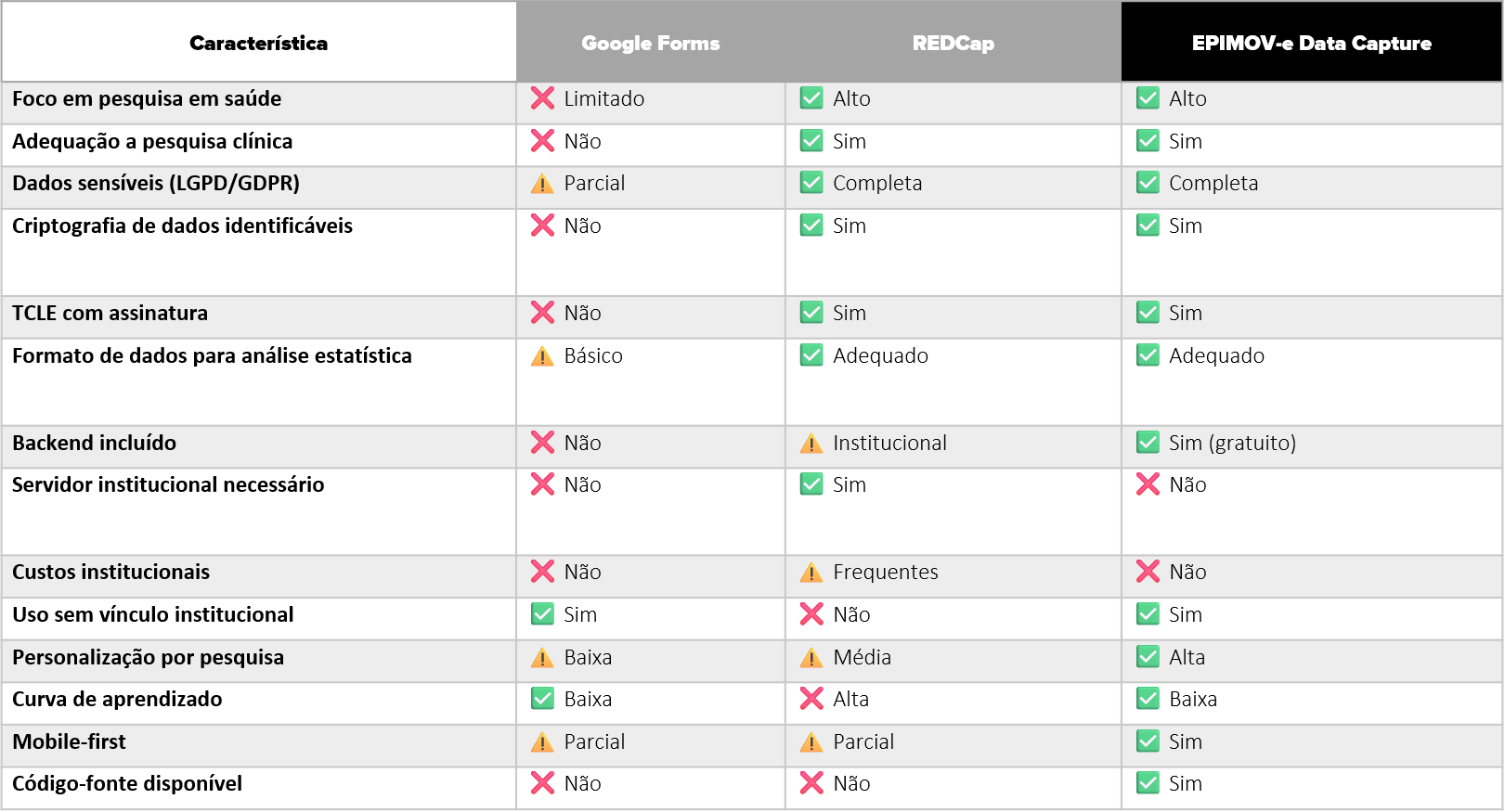Click green check in REDCap Foco em pesquisa row
This screenshot has height=812, width=1505.
tap(811, 98)
